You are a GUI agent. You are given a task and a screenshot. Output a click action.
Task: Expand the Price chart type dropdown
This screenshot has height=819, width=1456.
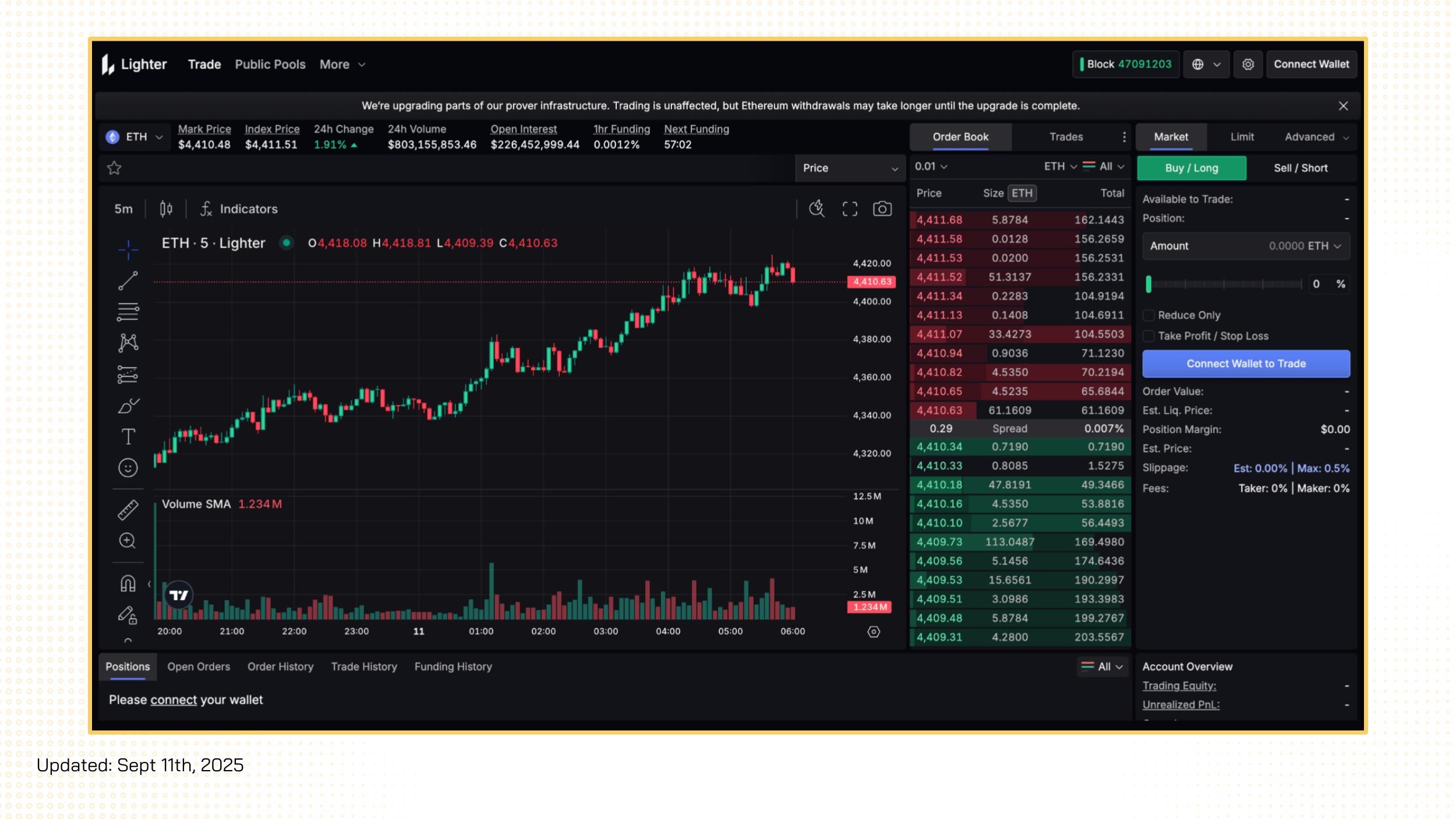click(850, 168)
